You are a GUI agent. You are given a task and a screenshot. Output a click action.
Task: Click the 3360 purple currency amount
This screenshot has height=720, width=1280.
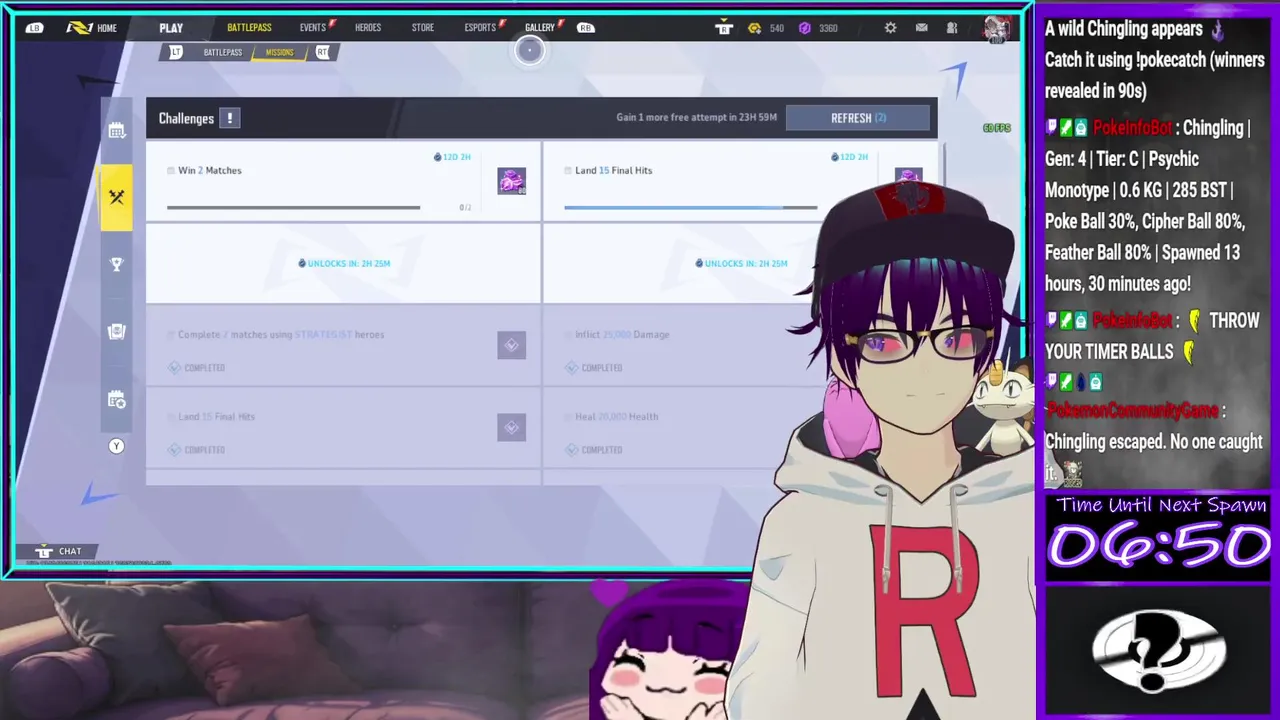coord(828,28)
